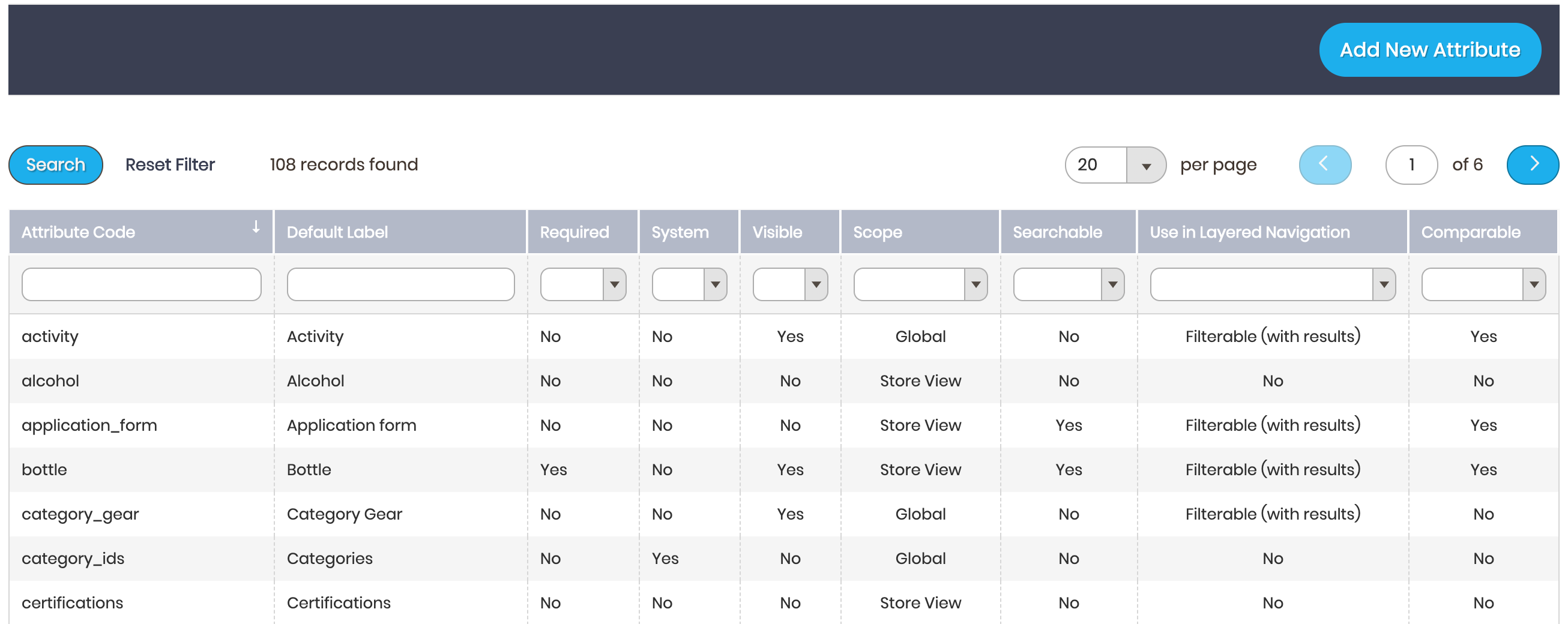Select the category_gear attribute row
This screenshot has height=624, width=1568.
(80, 514)
